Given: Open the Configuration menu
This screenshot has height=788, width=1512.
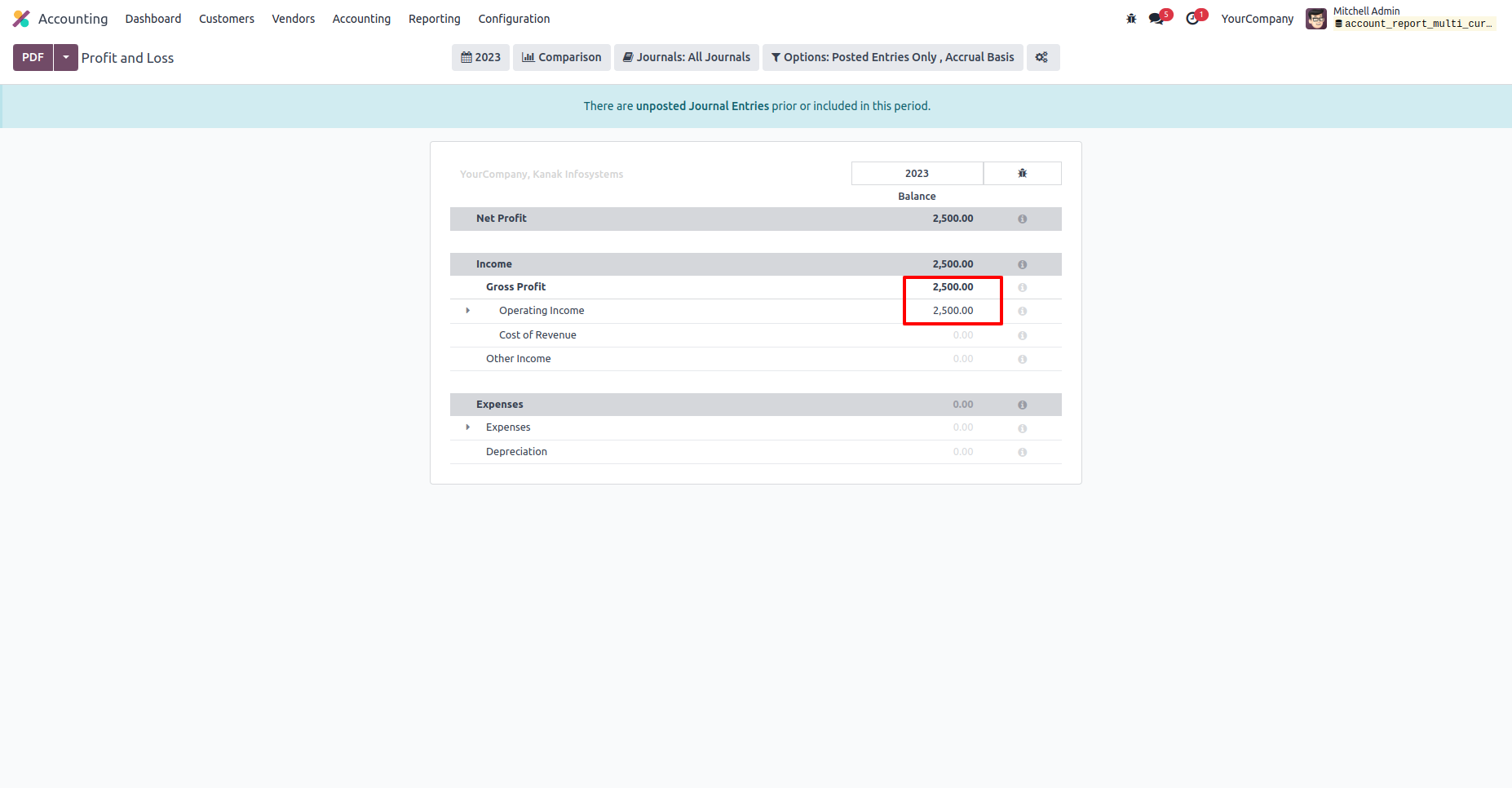Looking at the screenshot, I should point(514,19).
